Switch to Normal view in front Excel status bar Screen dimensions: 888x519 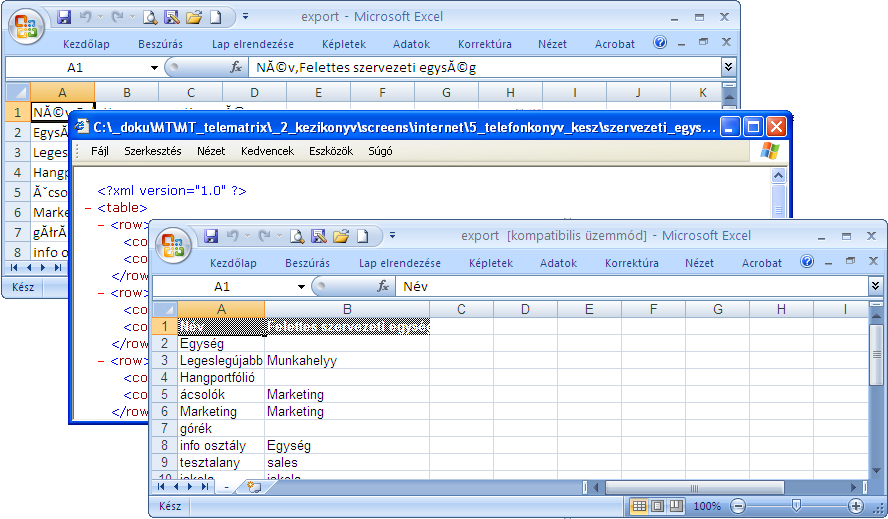point(639,505)
